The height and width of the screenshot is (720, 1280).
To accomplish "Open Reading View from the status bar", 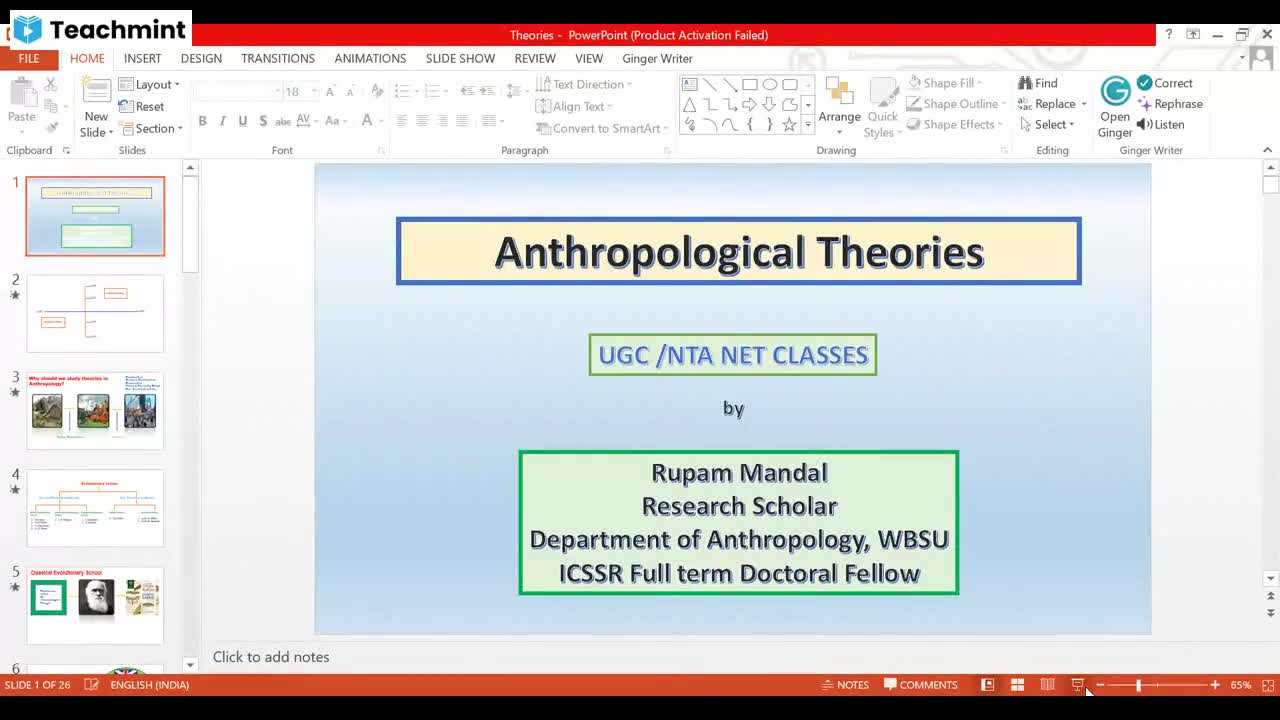I will (1046, 684).
